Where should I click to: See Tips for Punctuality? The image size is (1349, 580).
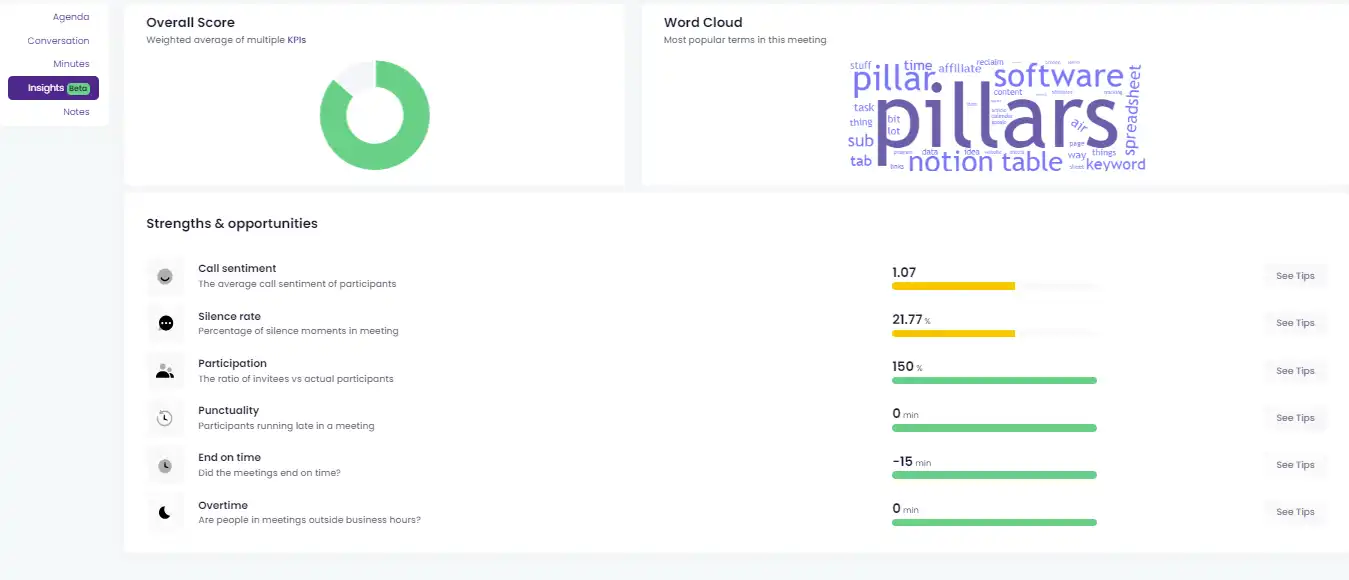point(1295,418)
